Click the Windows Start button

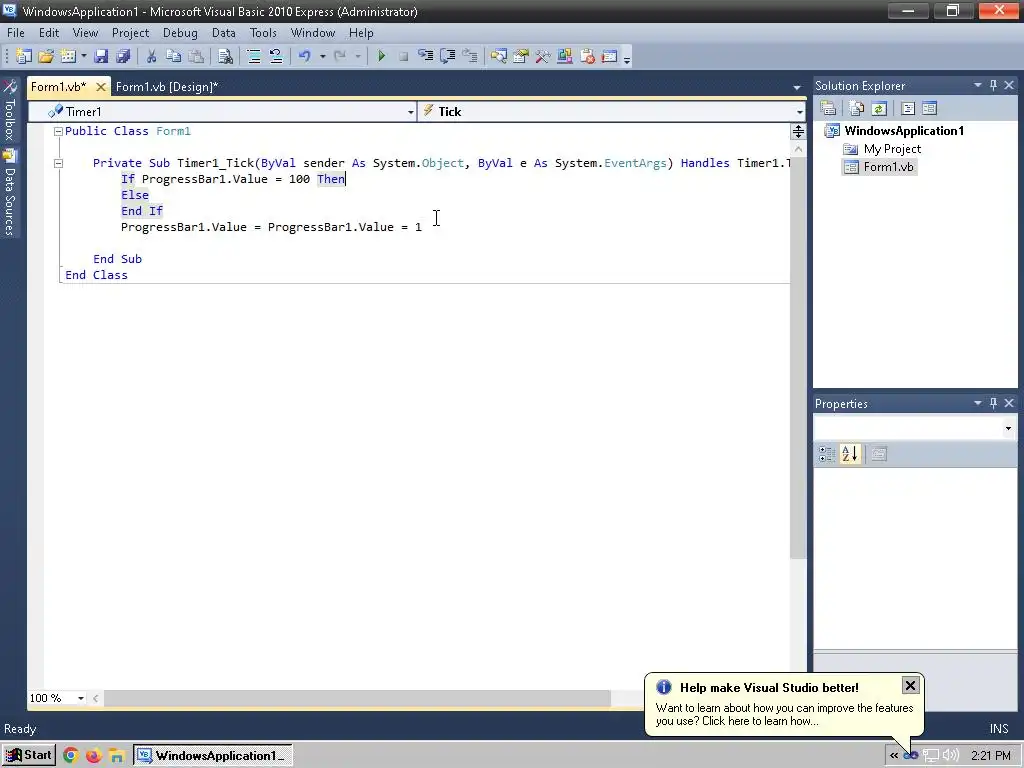coord(29,756)
